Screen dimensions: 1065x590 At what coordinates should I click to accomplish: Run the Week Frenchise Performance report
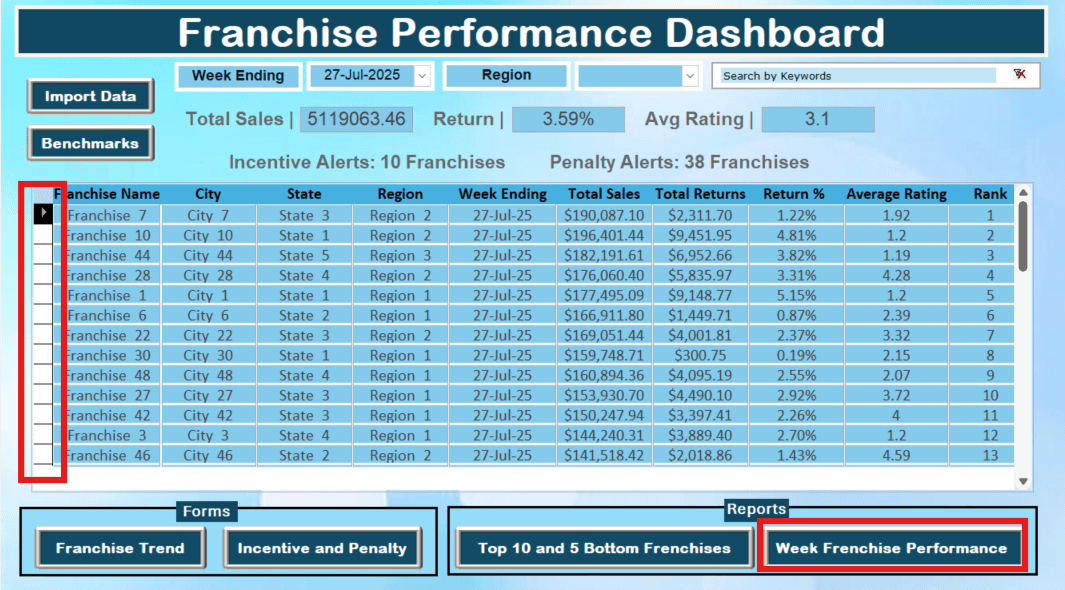tap(891, 548)
